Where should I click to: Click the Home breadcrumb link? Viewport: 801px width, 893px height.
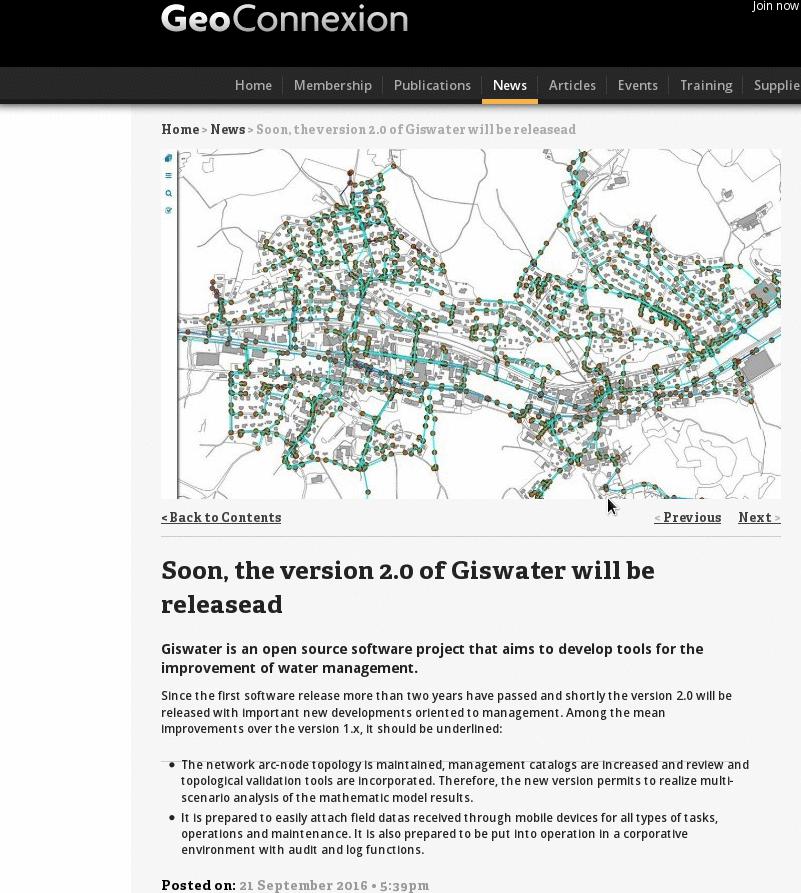click(x=180, y=129)
